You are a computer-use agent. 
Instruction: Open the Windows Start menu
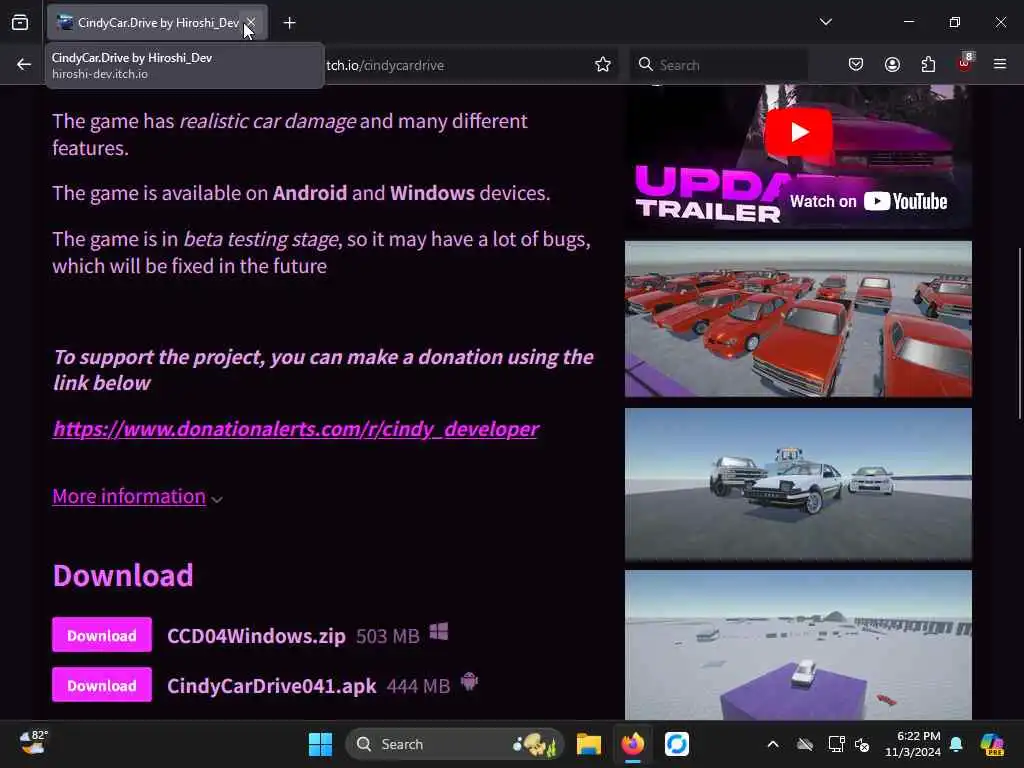click(320, 744)
